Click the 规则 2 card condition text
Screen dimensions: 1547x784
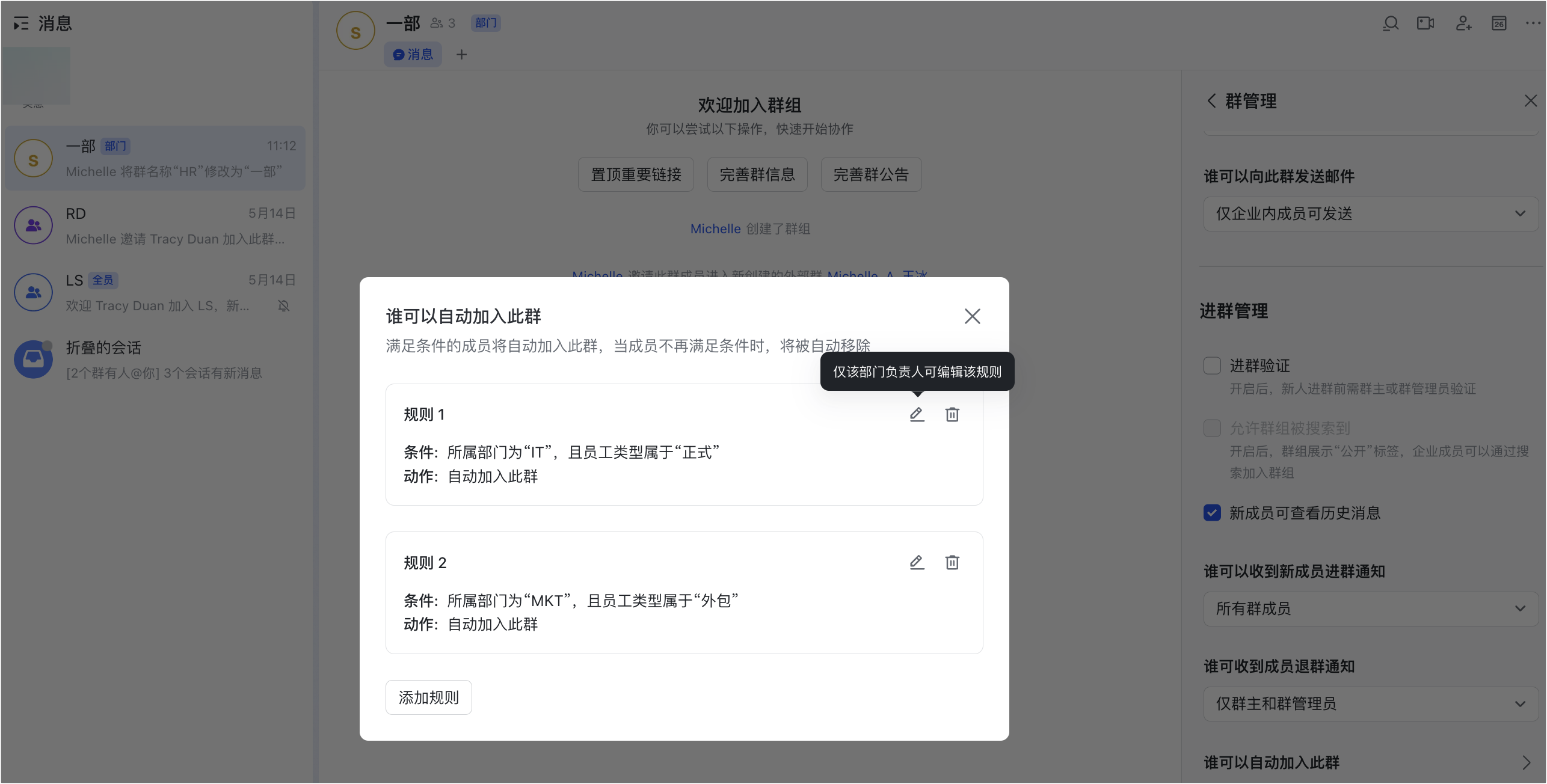(571, 601)
